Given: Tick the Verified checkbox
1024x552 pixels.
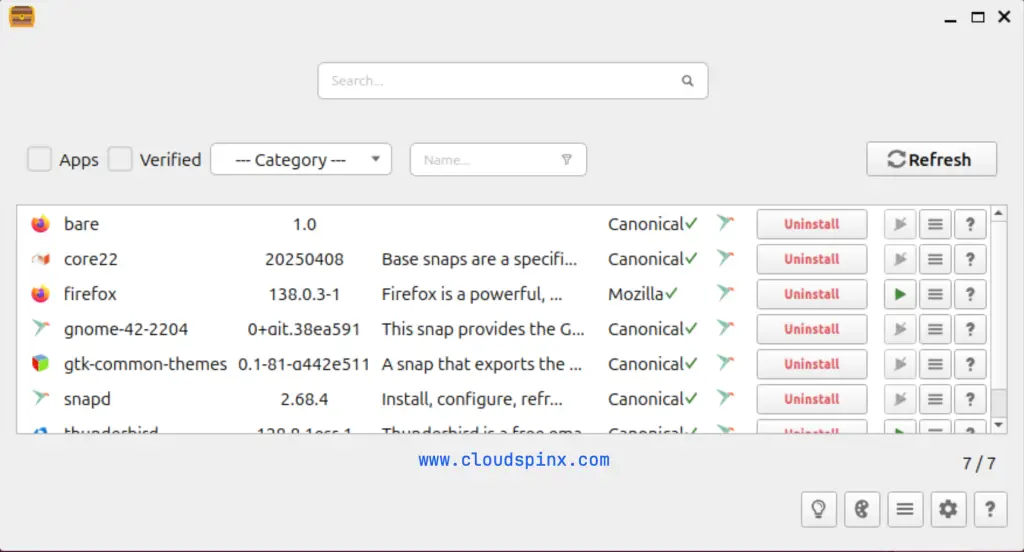Looking at the screenshot, I should pos(120,159).
